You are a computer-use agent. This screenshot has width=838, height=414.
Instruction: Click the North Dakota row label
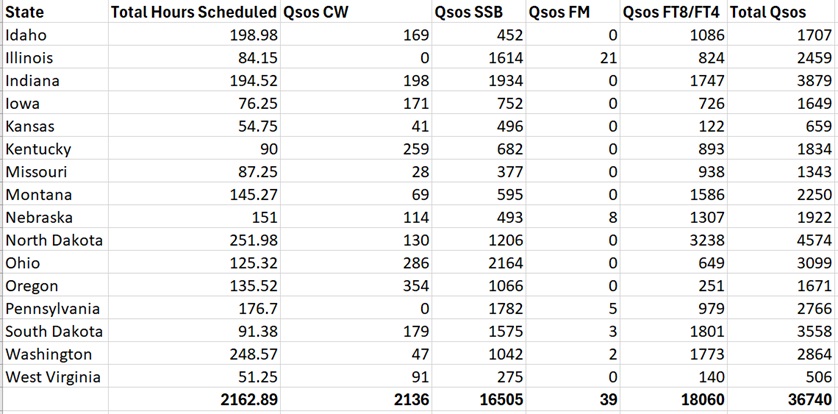(x=54, y=240)
